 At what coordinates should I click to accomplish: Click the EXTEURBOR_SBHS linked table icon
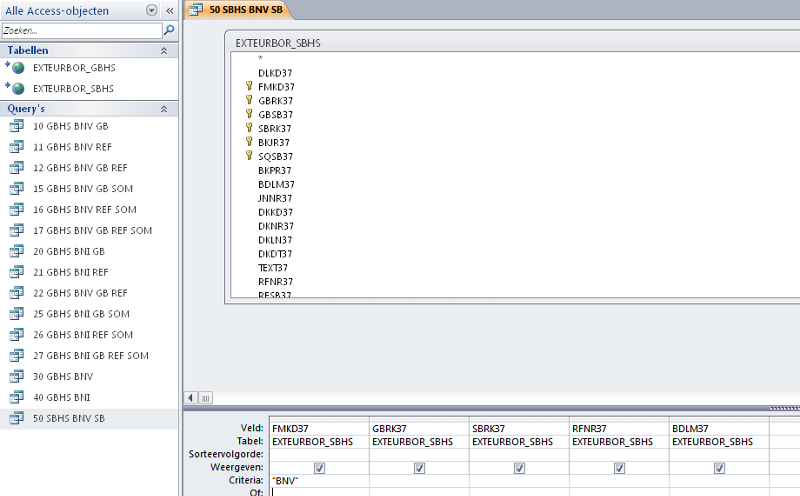point(16,88)
